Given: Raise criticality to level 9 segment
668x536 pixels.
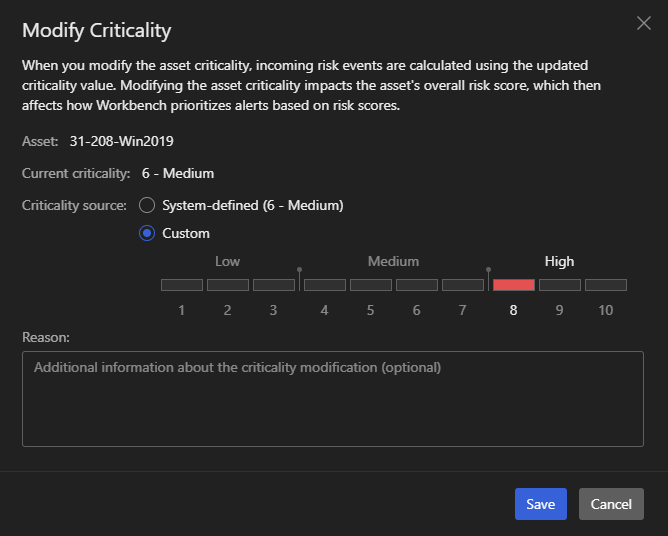Looking at the screenshot, I should [x=560, y=285].
